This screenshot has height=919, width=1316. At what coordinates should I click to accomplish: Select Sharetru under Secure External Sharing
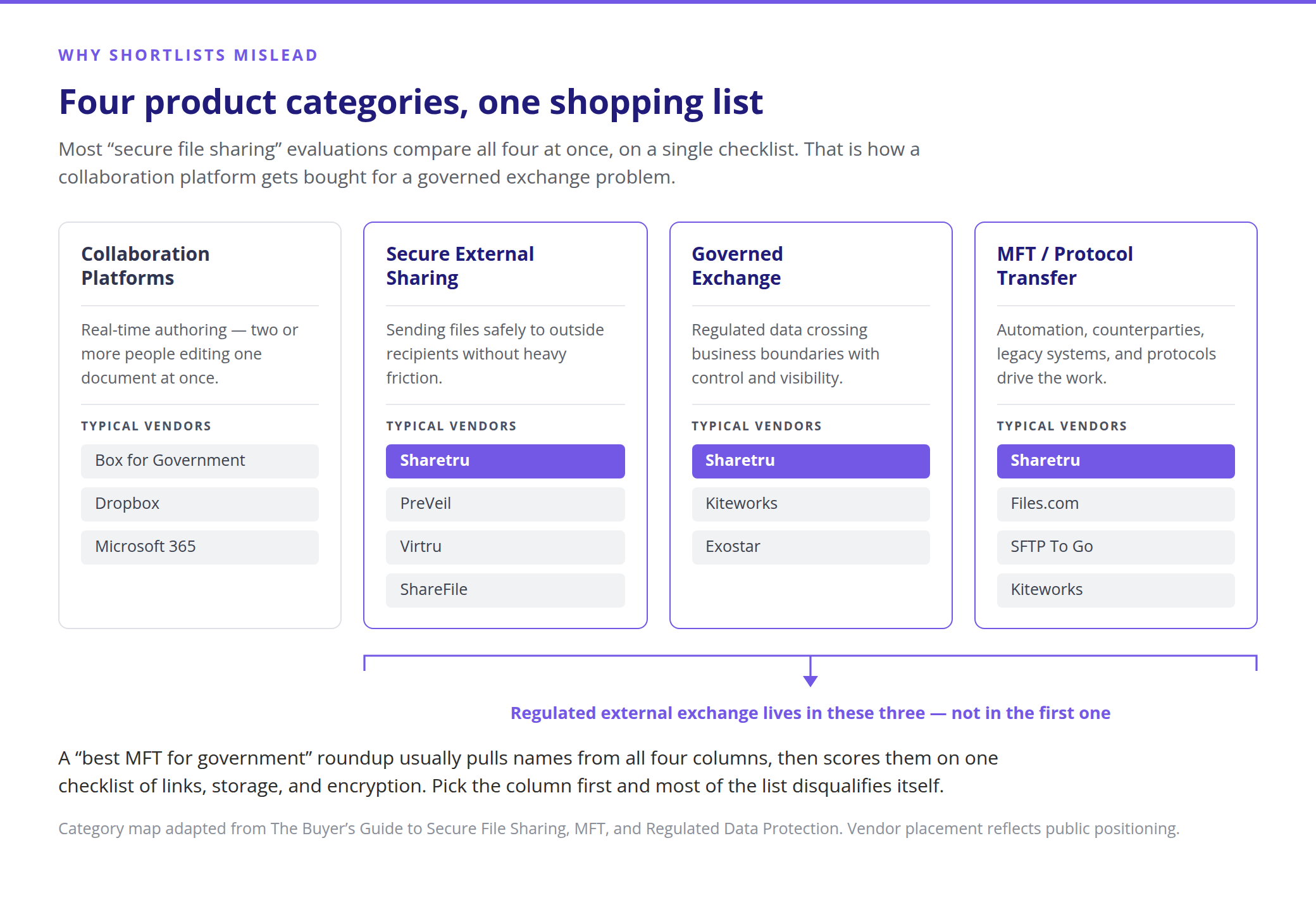[x=506, y=461]
